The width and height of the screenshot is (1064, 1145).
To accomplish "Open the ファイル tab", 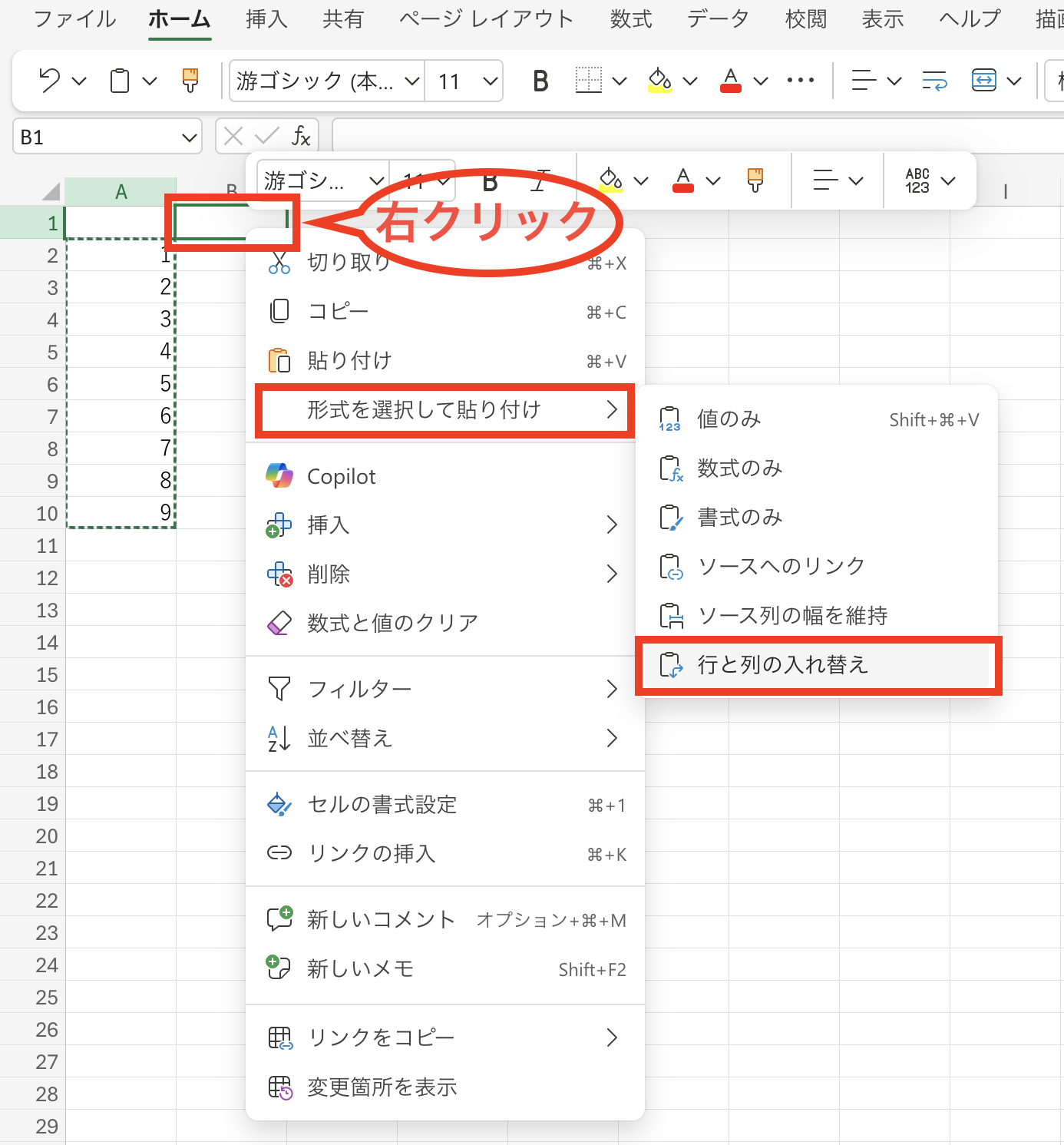I will (x=75, y=19).
